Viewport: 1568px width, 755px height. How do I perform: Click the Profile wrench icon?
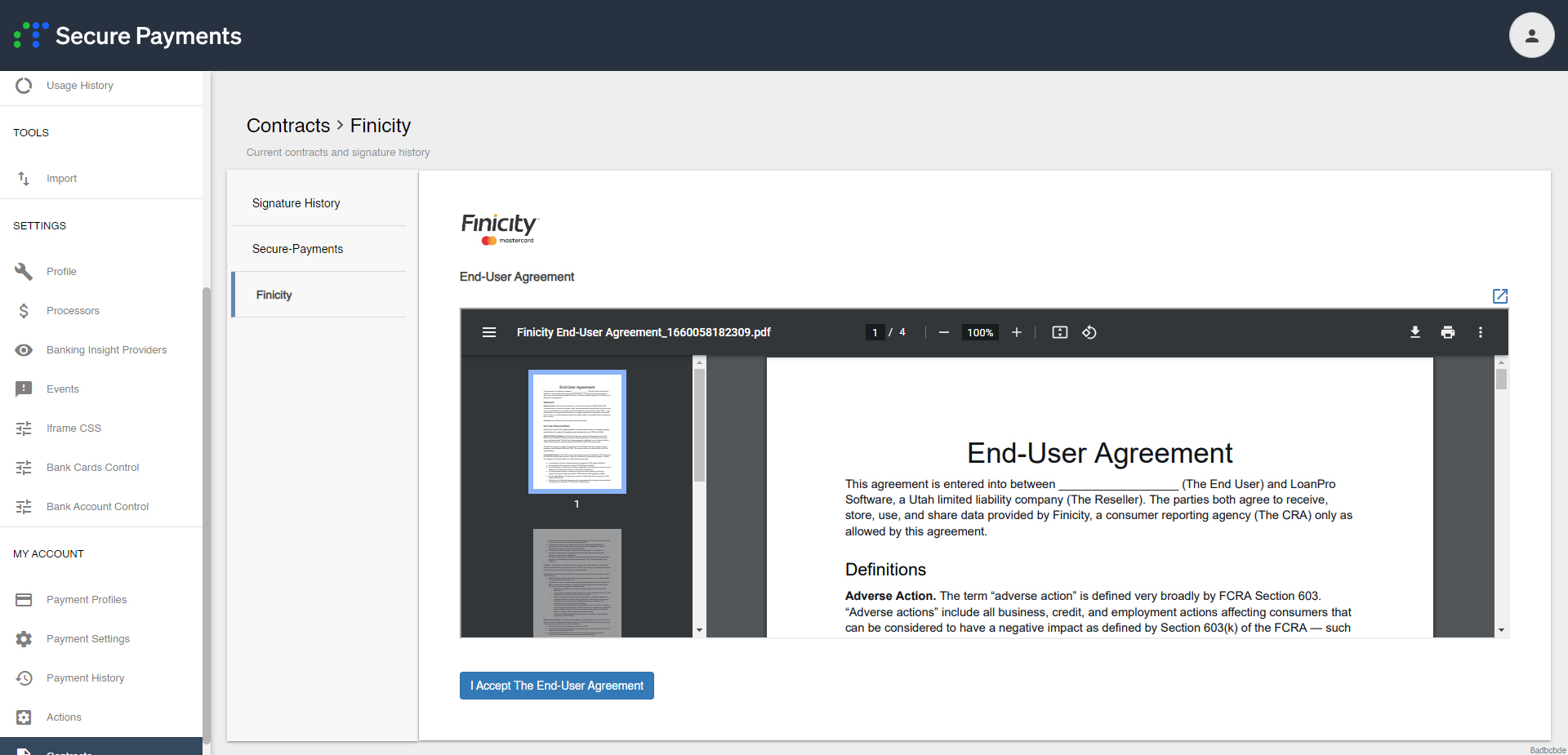click(24, 272)
